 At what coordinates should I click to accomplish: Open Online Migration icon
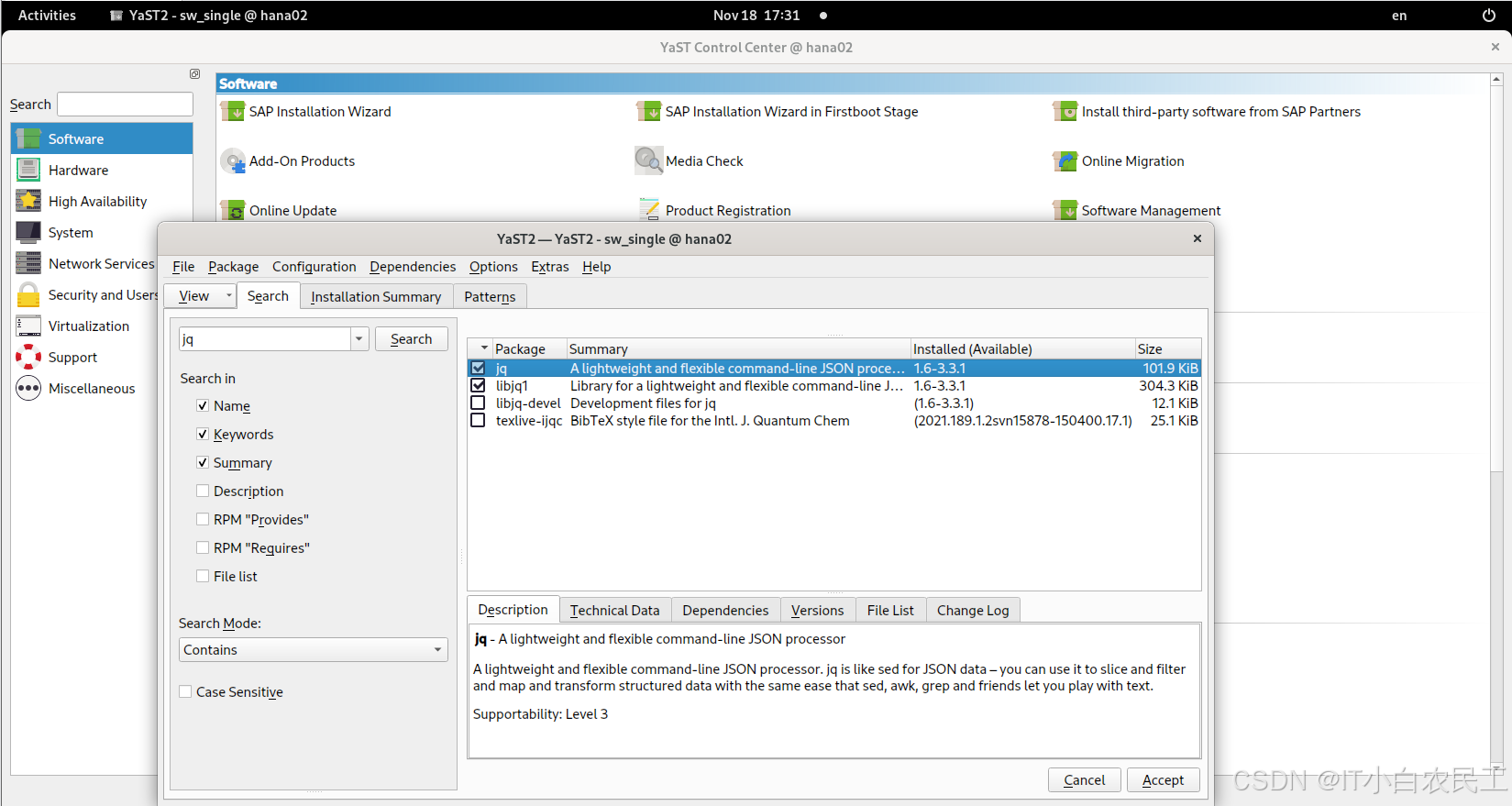click(1065, 160)
